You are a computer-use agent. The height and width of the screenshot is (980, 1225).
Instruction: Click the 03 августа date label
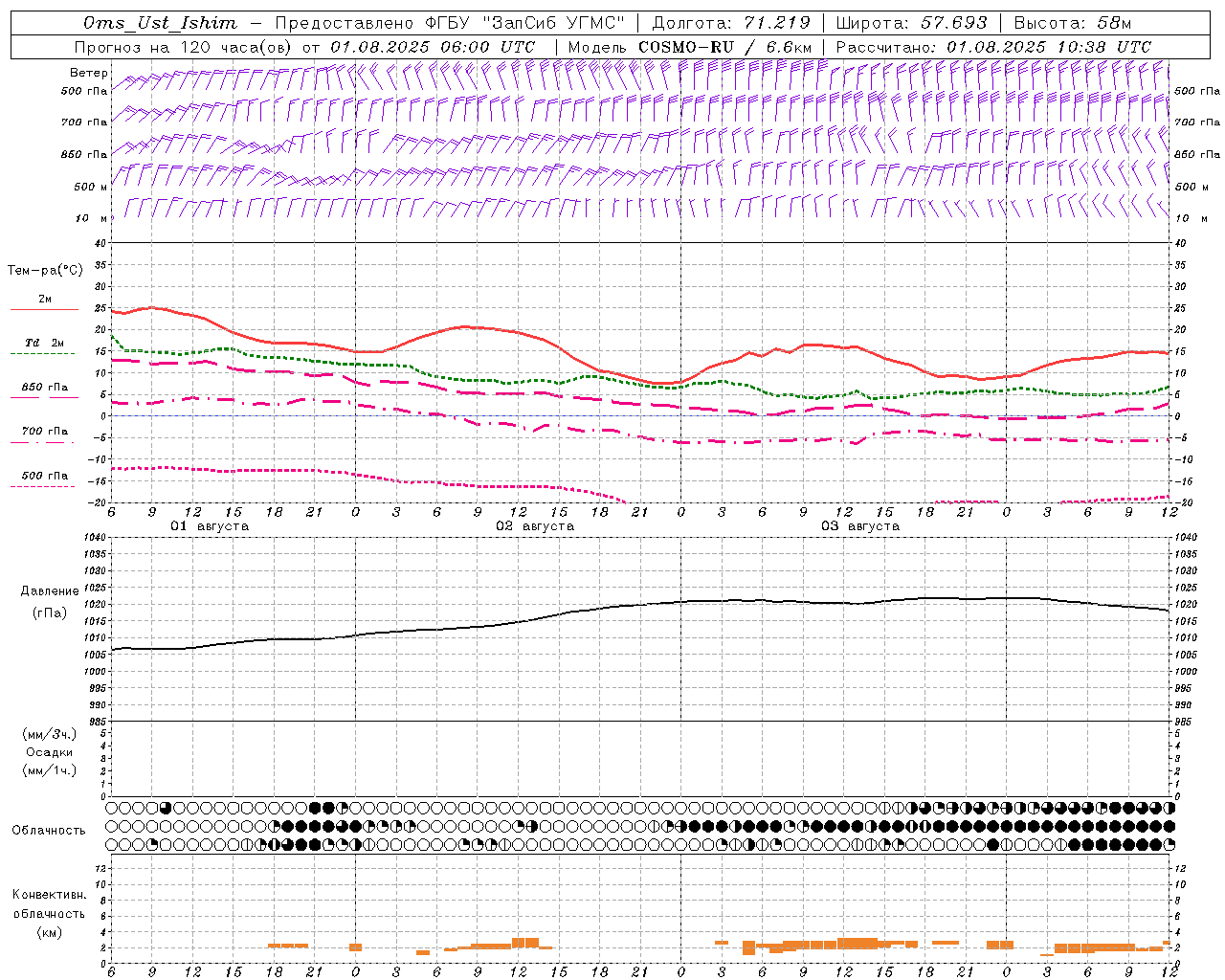860,526
